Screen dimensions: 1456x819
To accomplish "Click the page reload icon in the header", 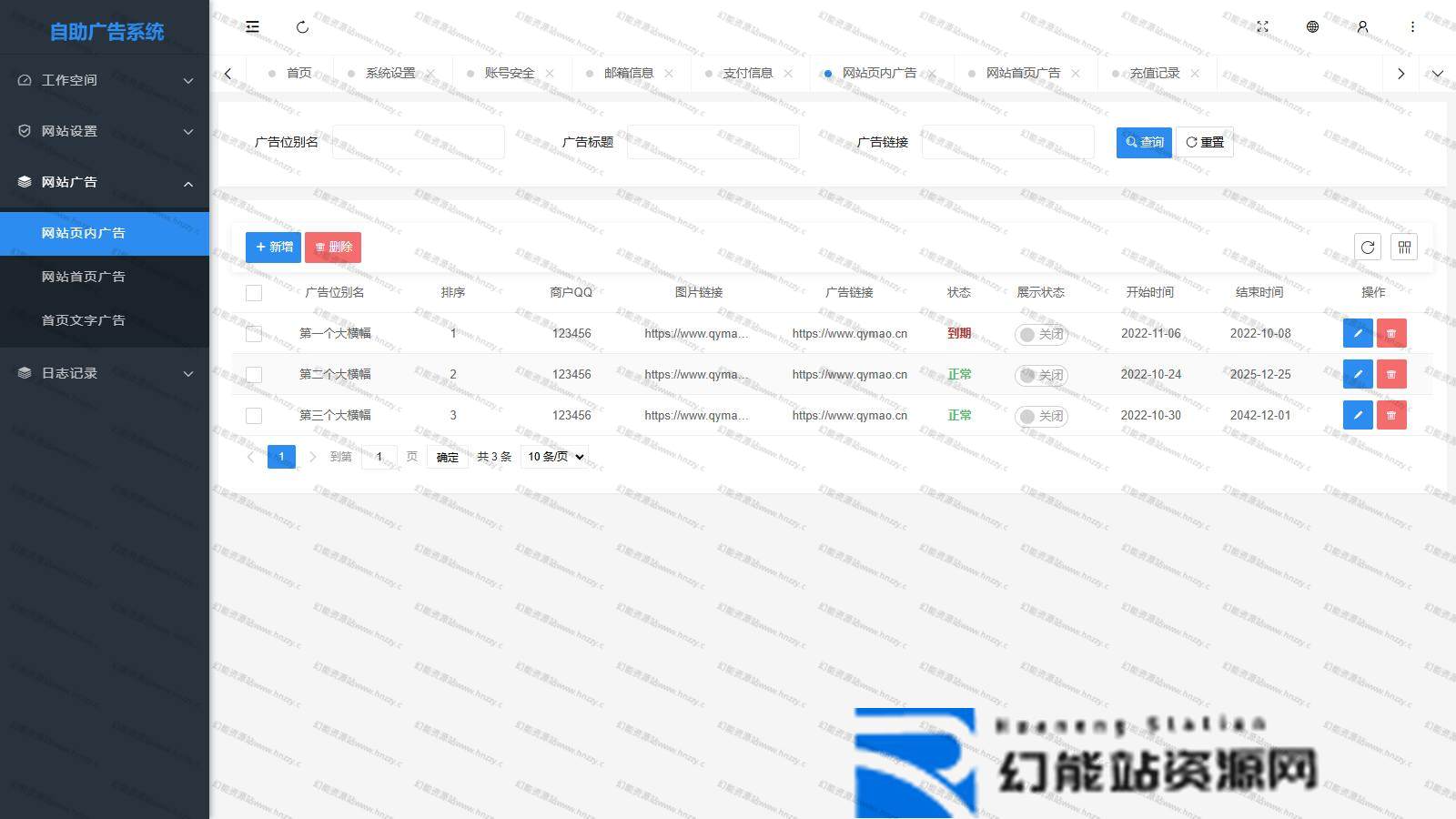I will point(302,27).
